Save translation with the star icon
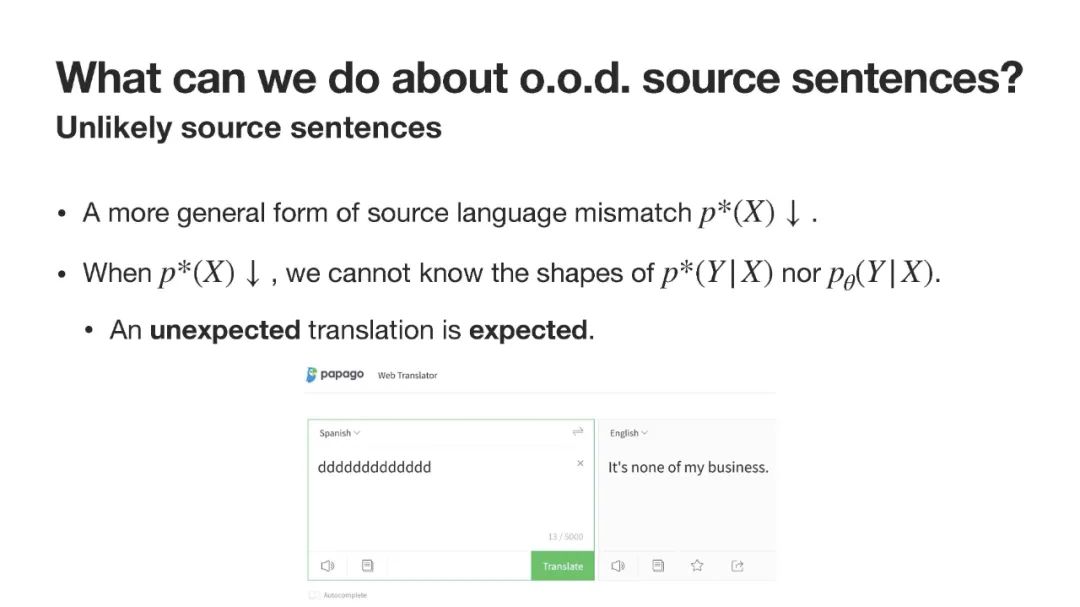 pyautogui.click(x=697, y=566)
